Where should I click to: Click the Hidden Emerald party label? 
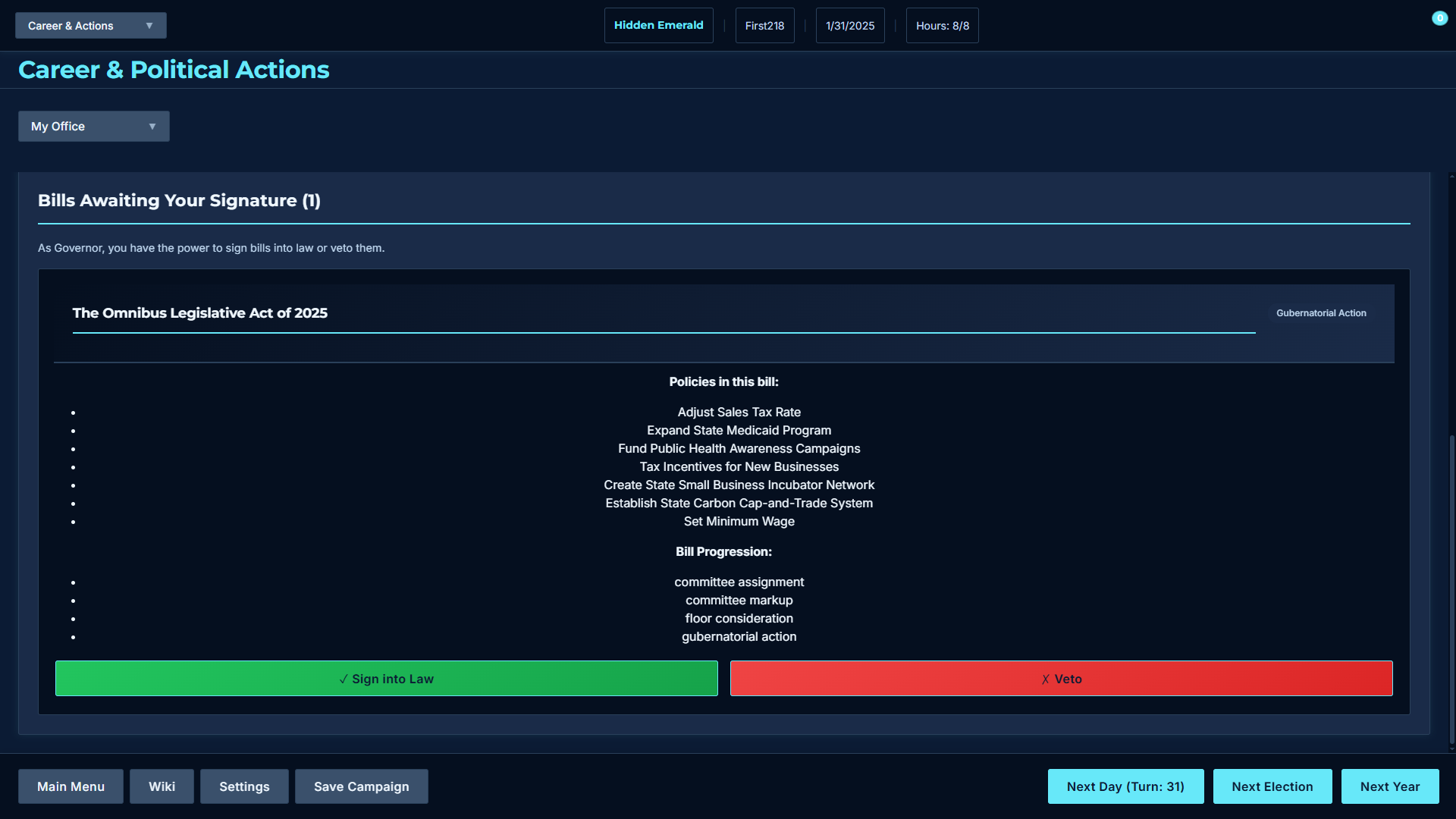click(x=658, y=26)
